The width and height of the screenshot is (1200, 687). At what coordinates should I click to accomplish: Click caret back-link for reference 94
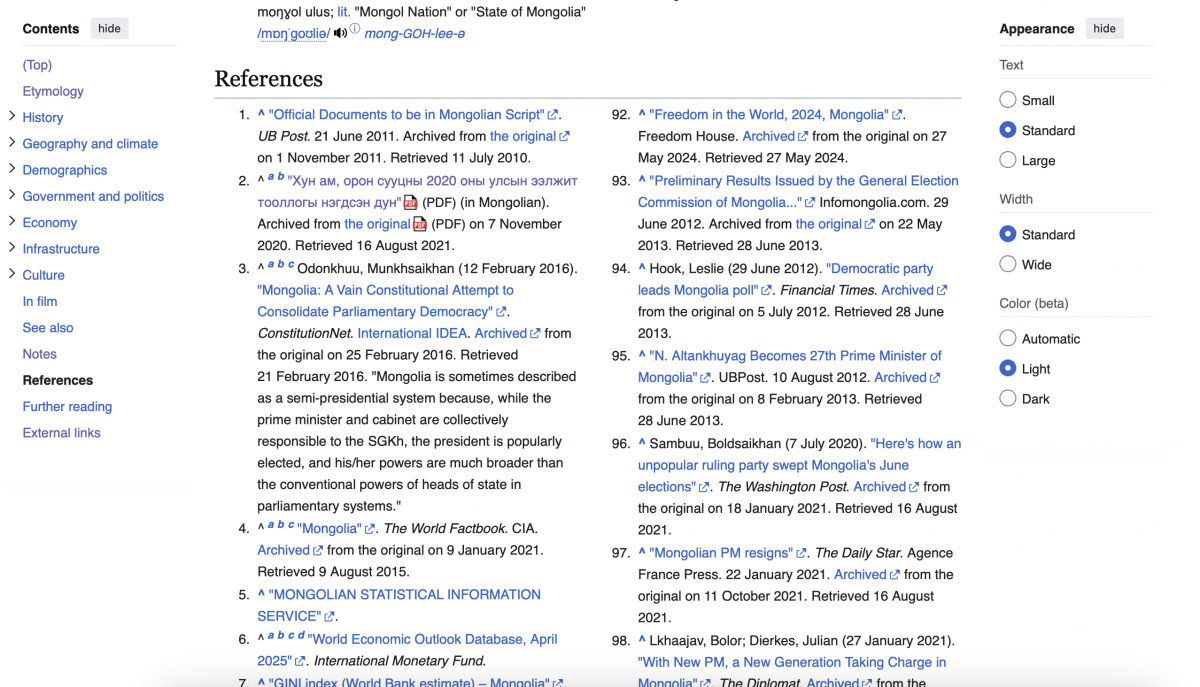pos(642,268)
